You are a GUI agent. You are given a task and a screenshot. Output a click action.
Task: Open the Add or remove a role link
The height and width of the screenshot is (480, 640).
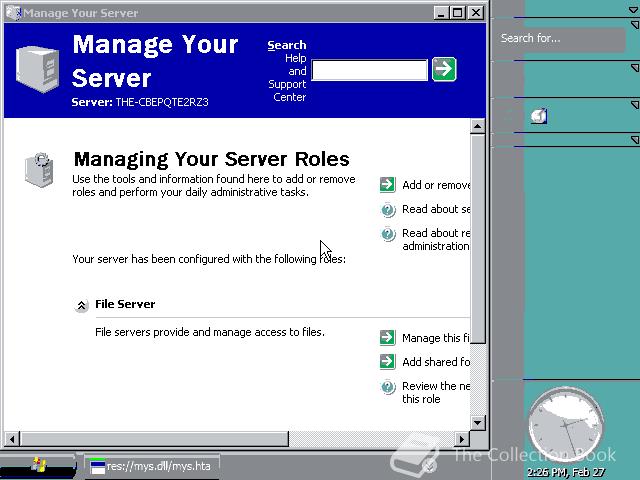click(436, 185)
